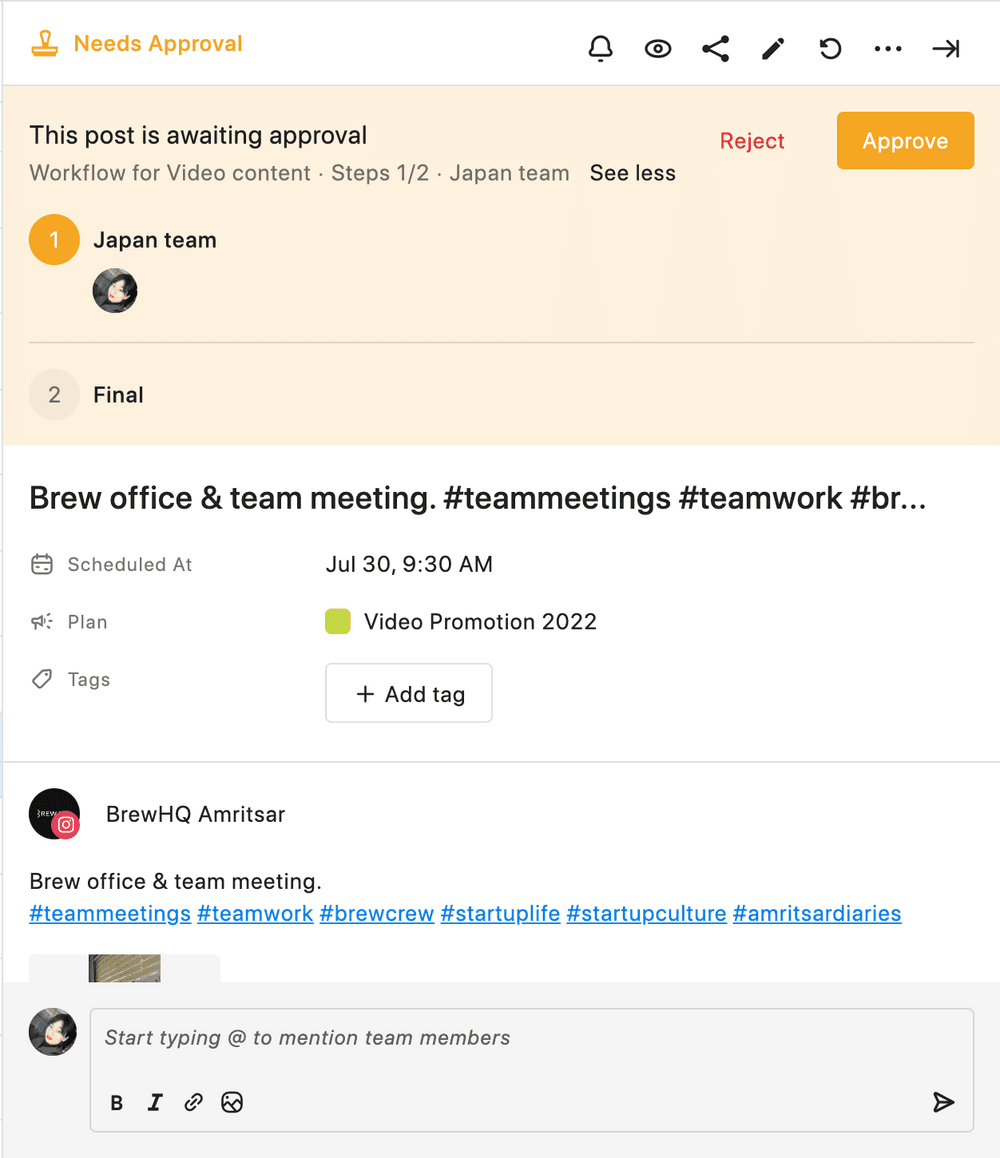Reject the post
Viewport: 1000px width, 1158px height.
tap(752, 141)
